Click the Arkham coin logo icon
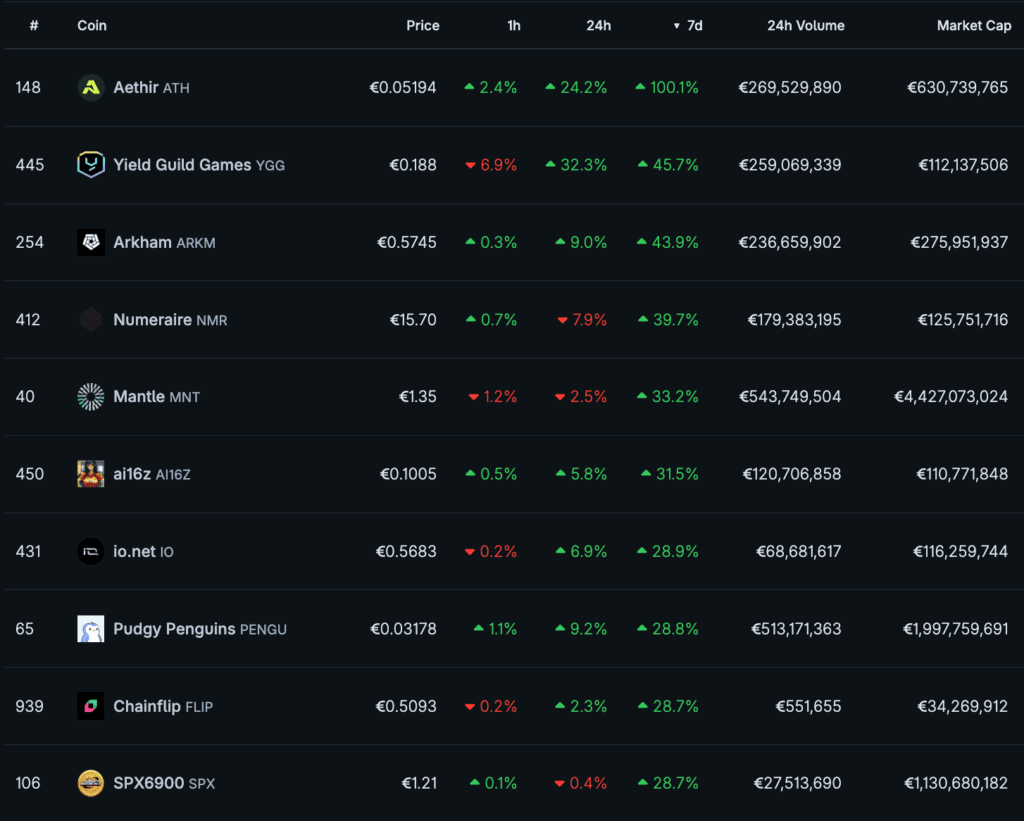The width and height of the screenshot is (1024, 821). click(91, 242)
